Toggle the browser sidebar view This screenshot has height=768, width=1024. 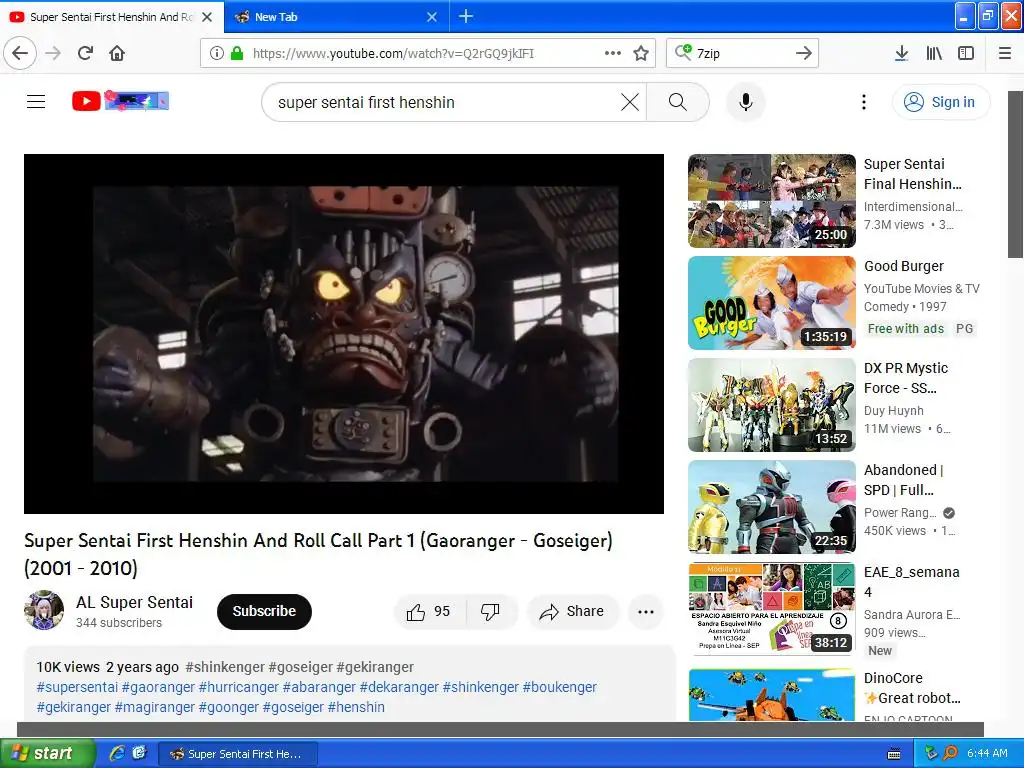(x=966, y=53)
